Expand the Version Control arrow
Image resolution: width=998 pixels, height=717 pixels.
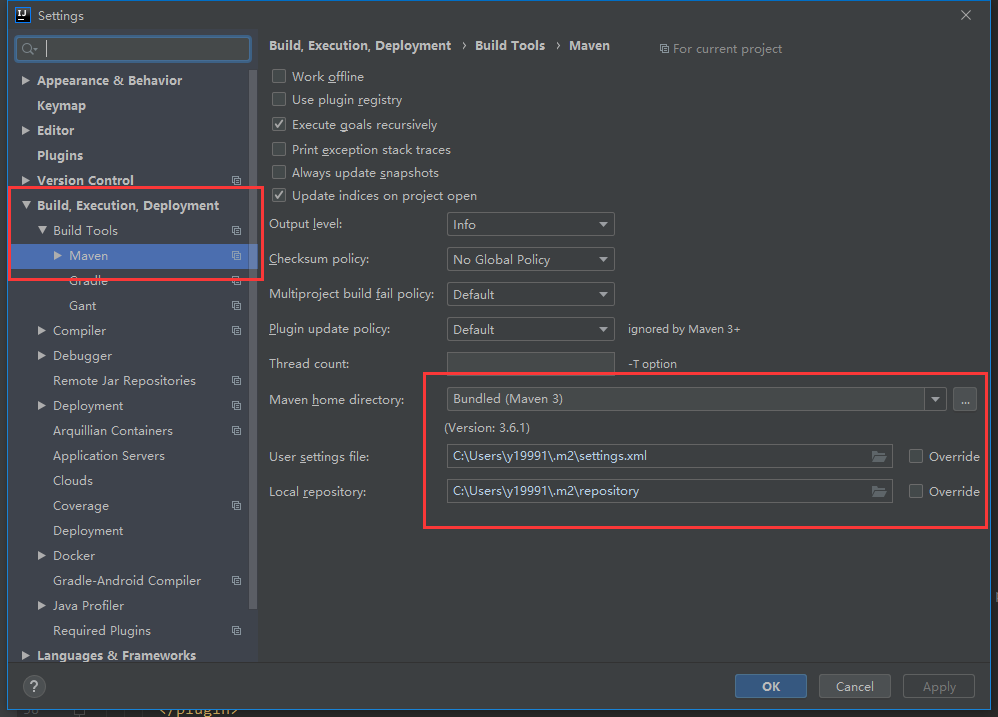(x=25, y=181)
